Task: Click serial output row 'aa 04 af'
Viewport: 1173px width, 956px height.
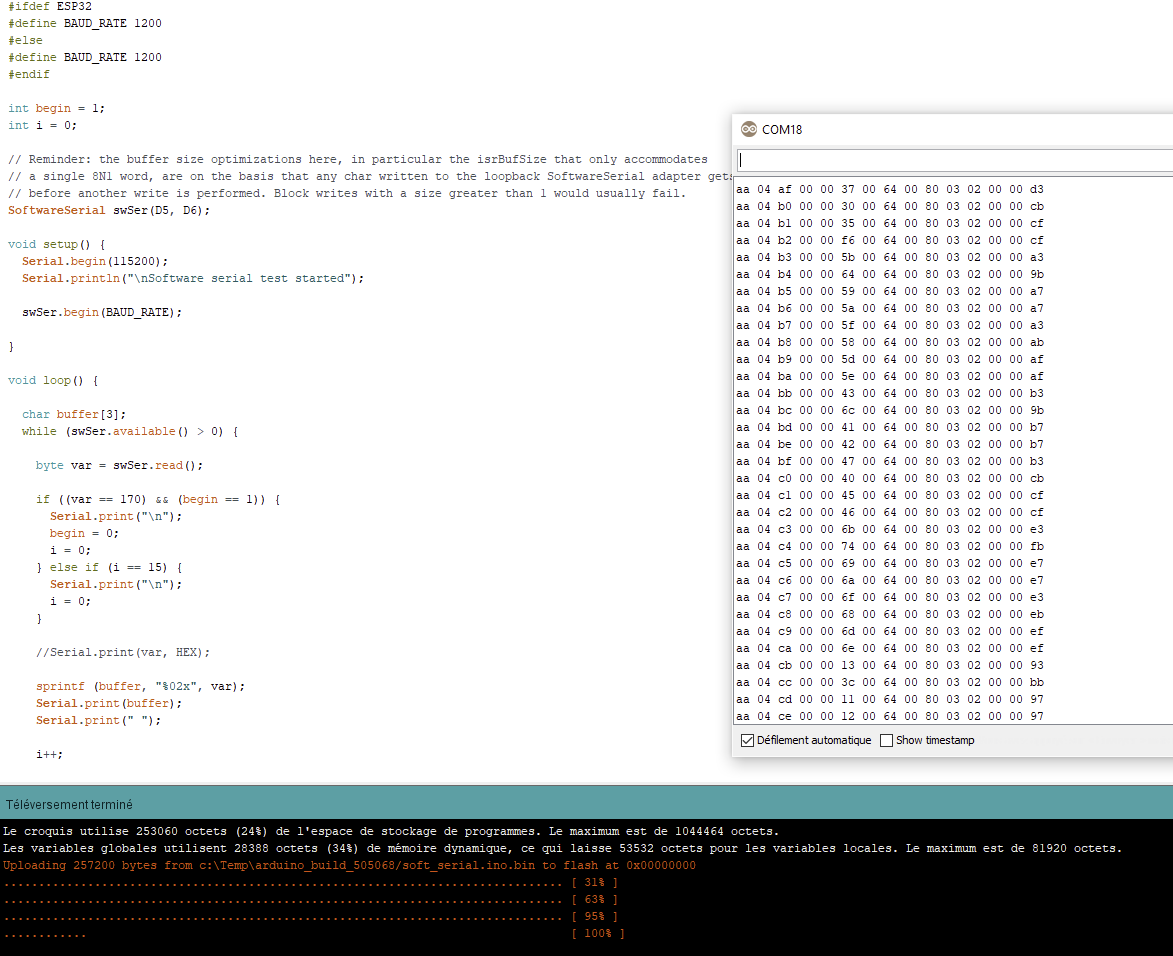Action: click(889, 189)
